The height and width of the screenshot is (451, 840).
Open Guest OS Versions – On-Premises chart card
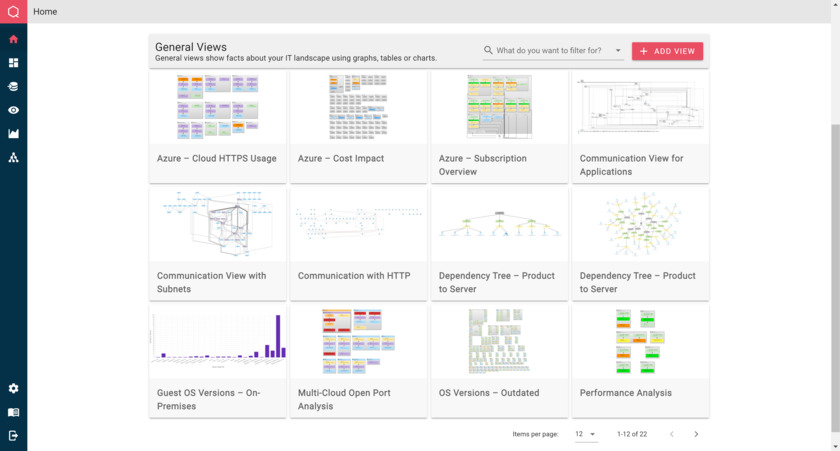pos(218,361)
